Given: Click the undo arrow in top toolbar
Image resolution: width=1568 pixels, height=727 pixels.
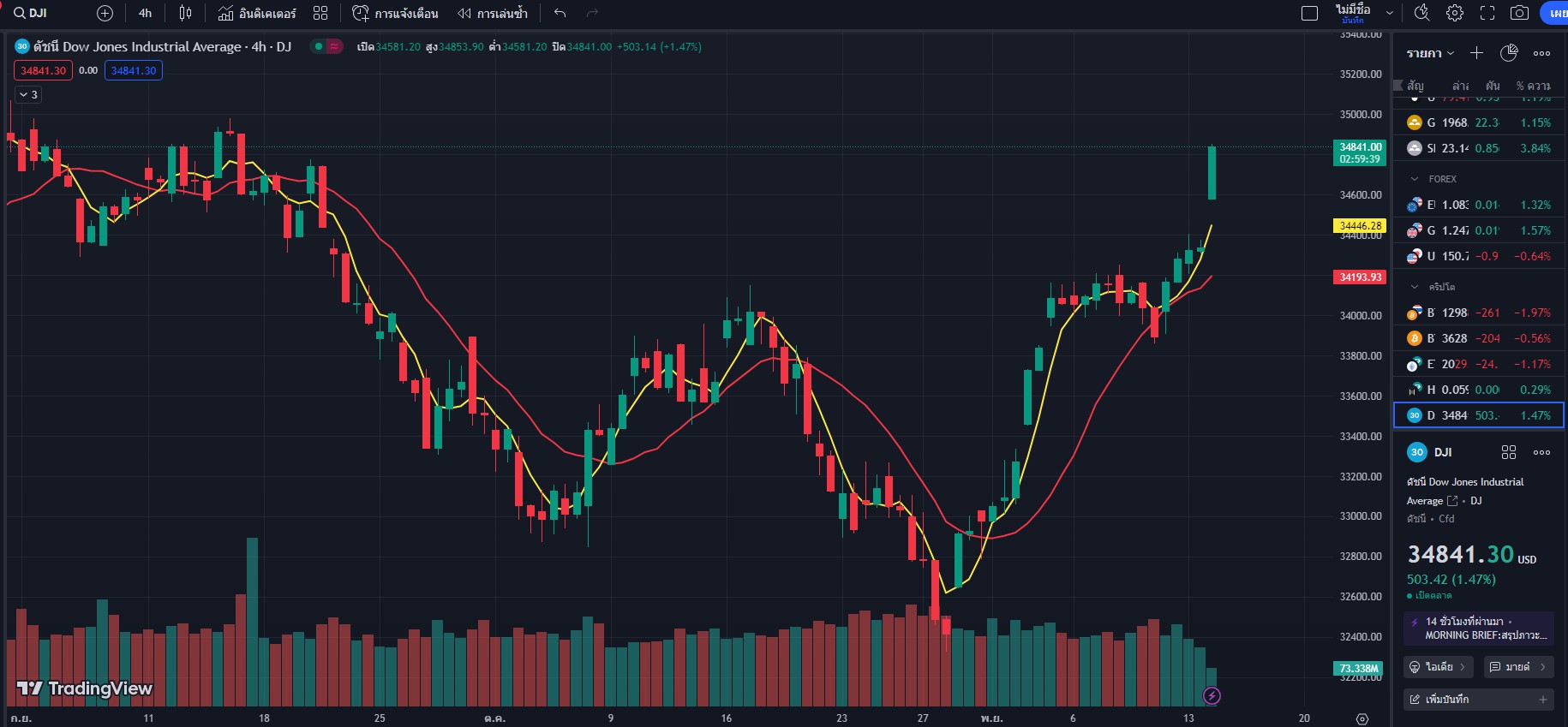Looking at the screenshot, I should pyautogui.click(x=560, y=13).
